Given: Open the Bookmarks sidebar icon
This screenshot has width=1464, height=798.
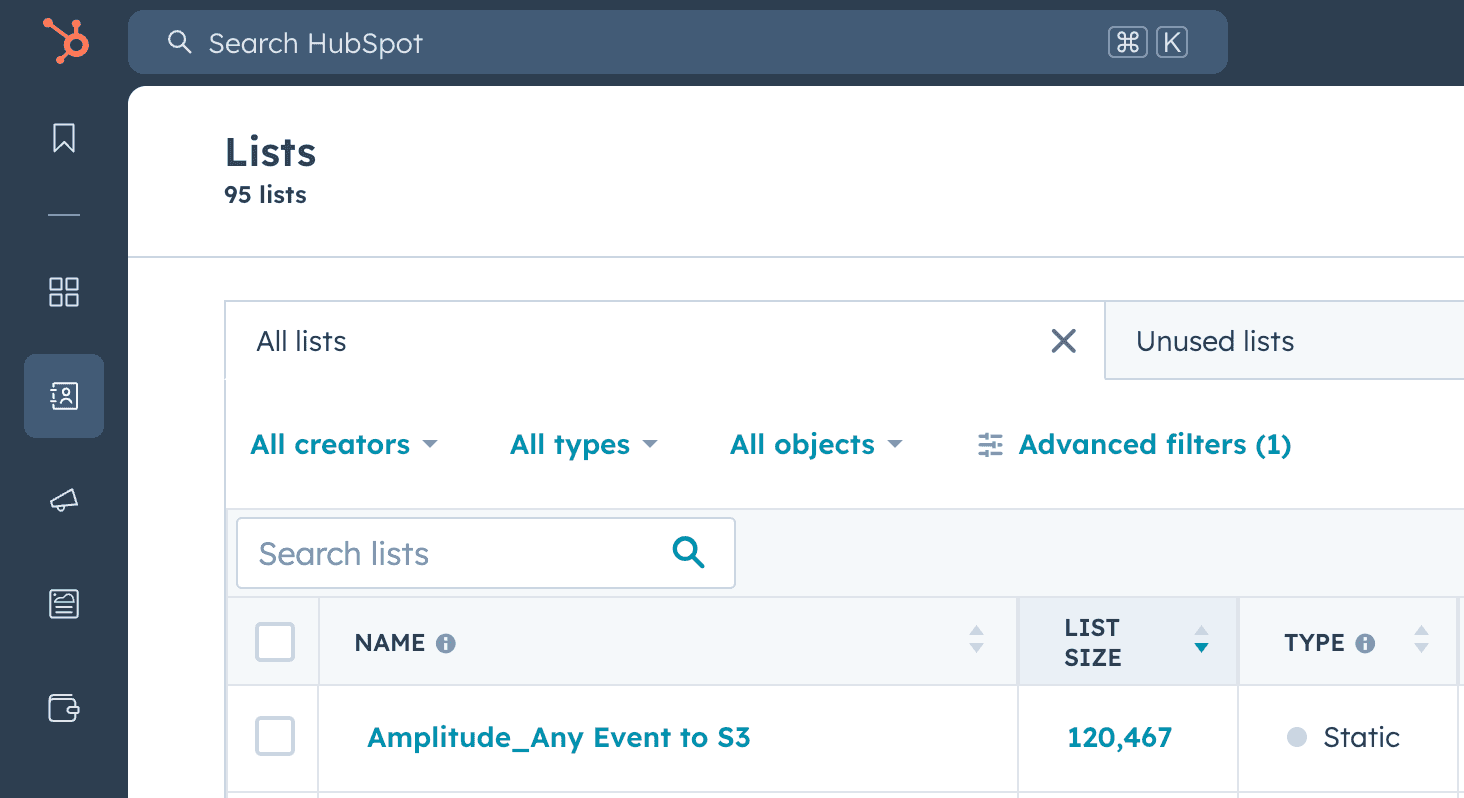Looking at the screenshot, I should [63, 138].
